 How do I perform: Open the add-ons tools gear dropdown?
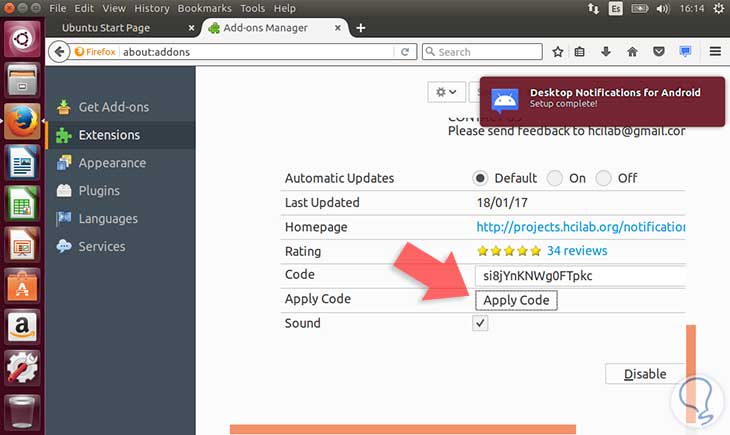[446, 92]
